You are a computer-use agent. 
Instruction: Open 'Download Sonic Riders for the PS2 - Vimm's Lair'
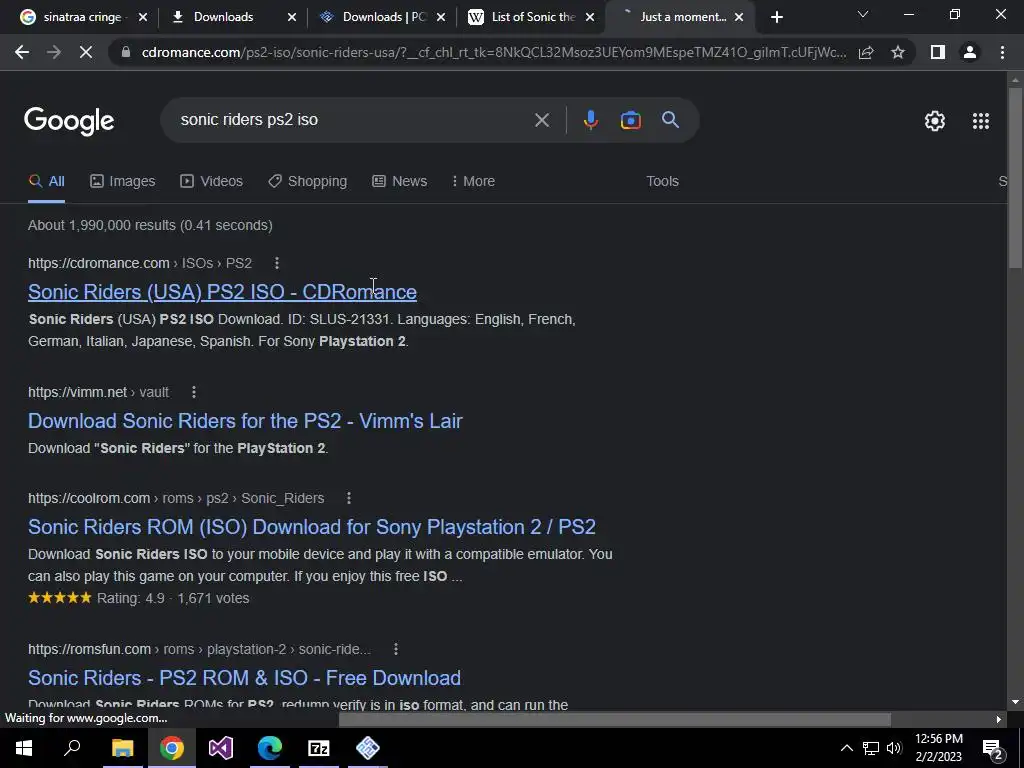pos(245,421)
